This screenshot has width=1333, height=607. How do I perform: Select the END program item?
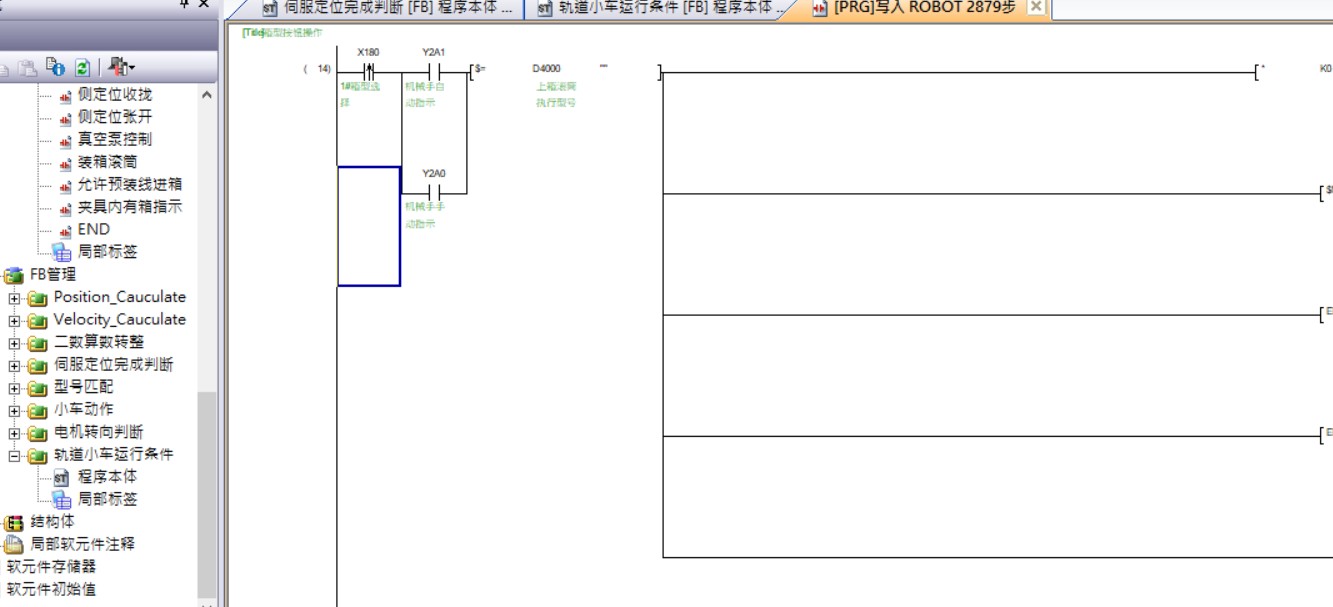(93, 230)
